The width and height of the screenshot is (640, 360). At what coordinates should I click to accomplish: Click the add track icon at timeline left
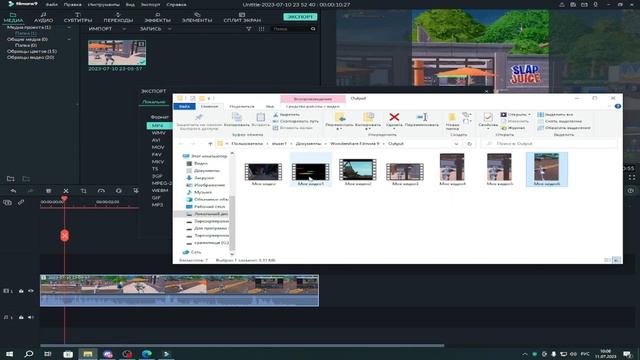(x=7, y=202)
